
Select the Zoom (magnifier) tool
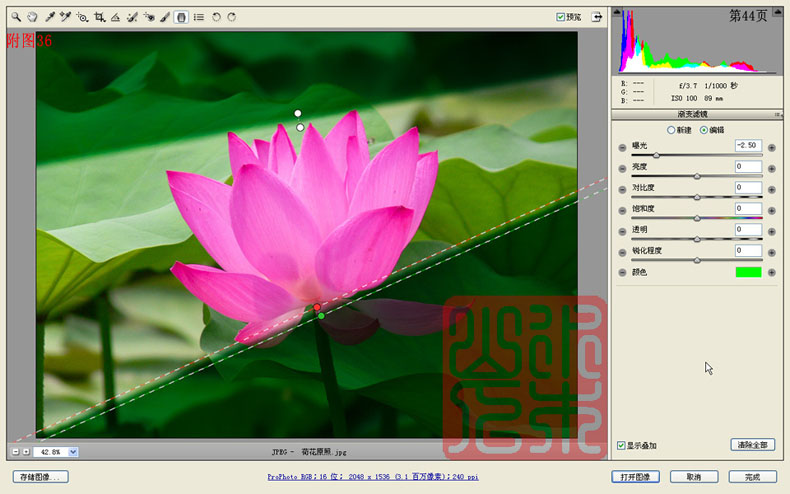coord(16,17)
